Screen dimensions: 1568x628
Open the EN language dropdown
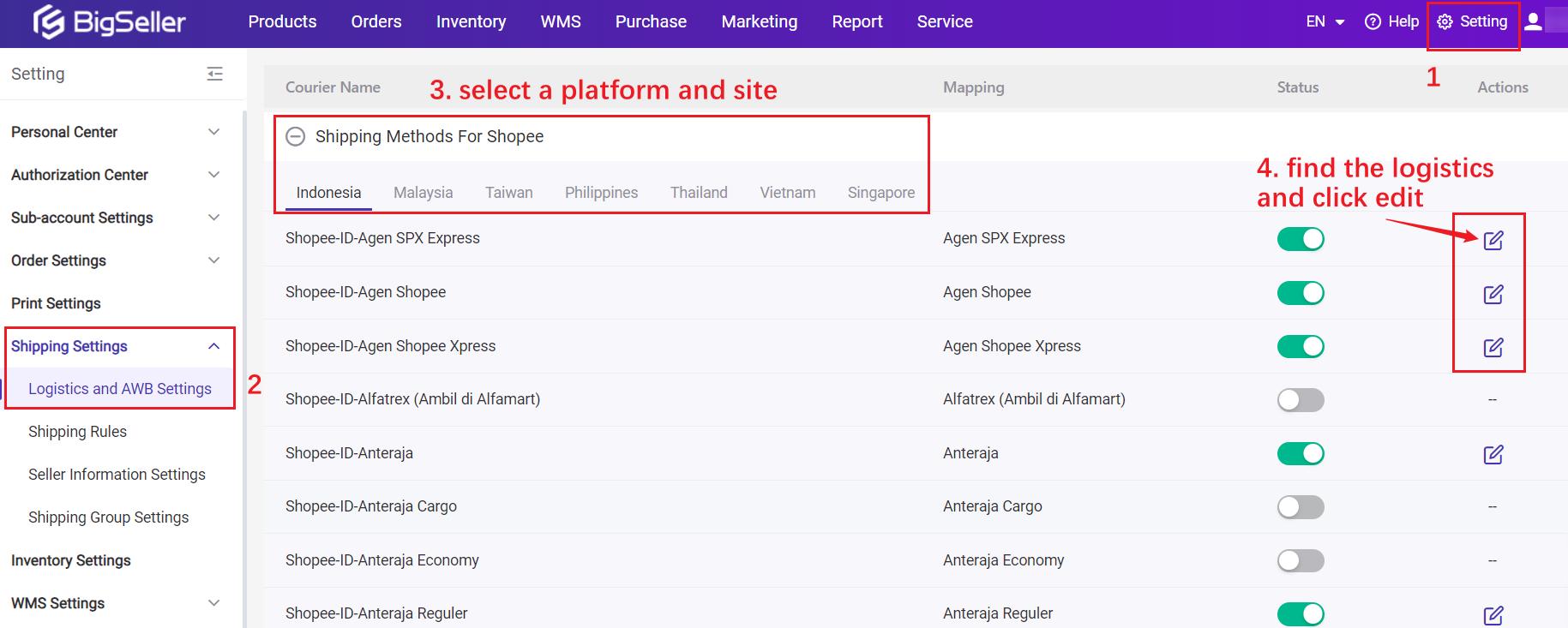coord(1325,21)
